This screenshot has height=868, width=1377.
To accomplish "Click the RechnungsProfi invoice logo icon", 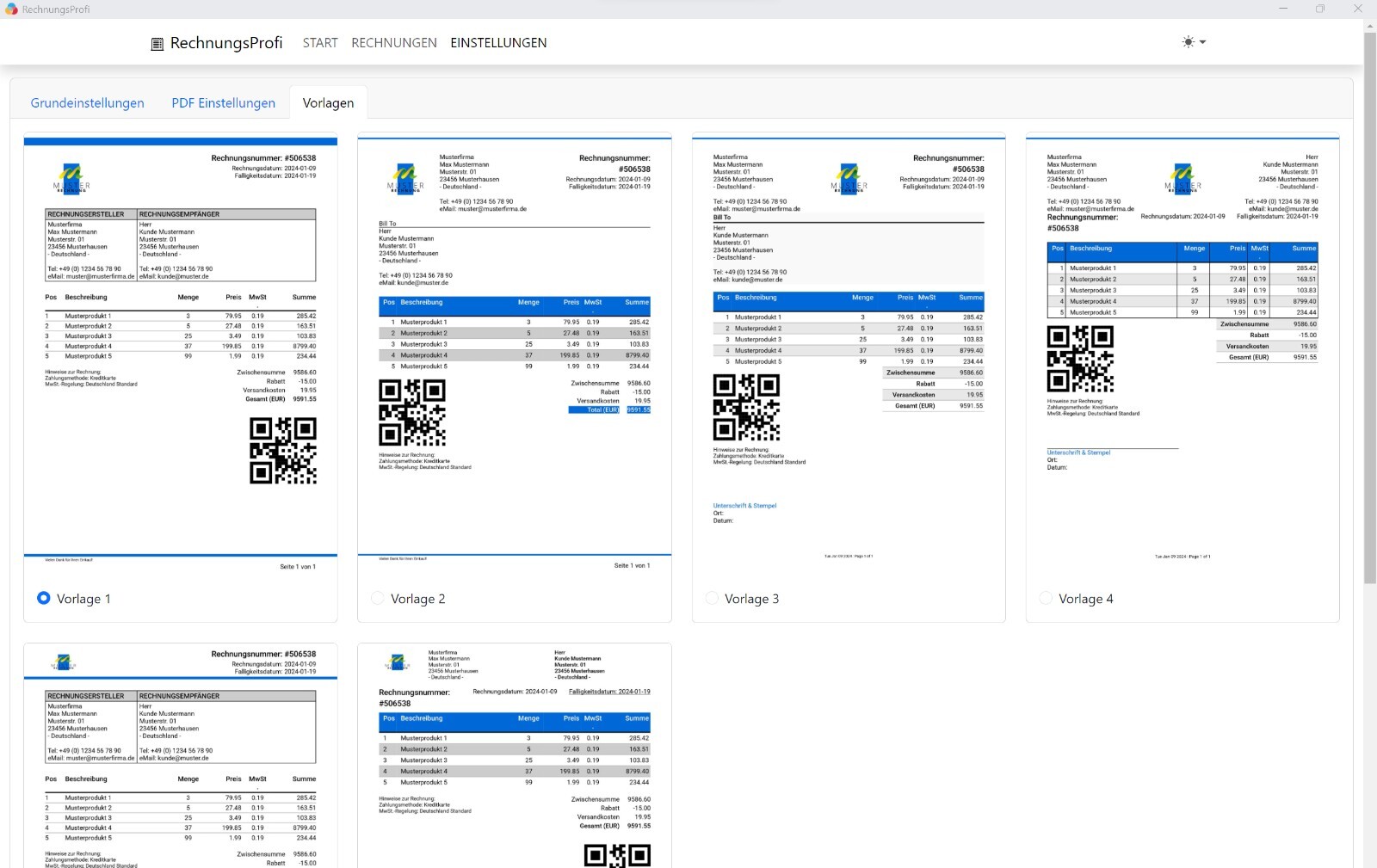I will (x=157, y=44).
